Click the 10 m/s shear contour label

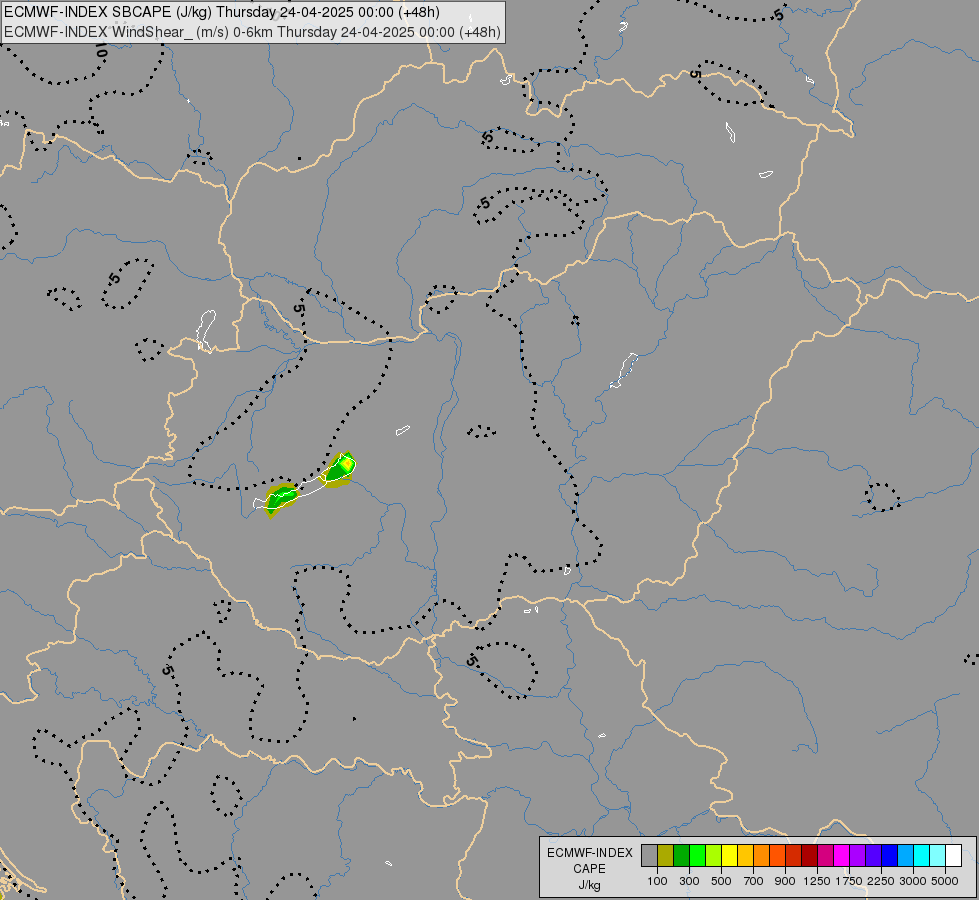(x=101, y=52)
